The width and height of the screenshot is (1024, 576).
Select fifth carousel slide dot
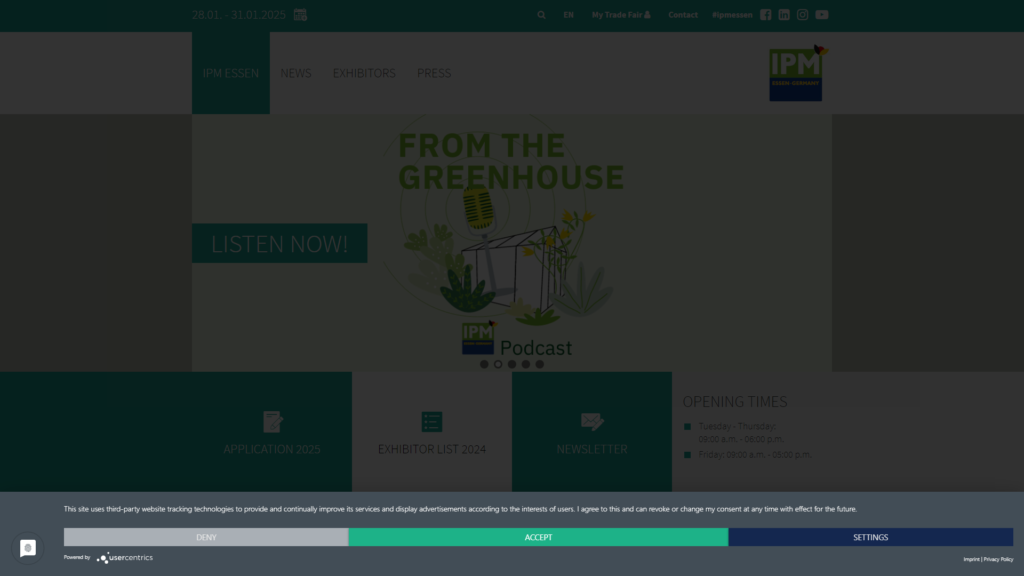[539, 364]
